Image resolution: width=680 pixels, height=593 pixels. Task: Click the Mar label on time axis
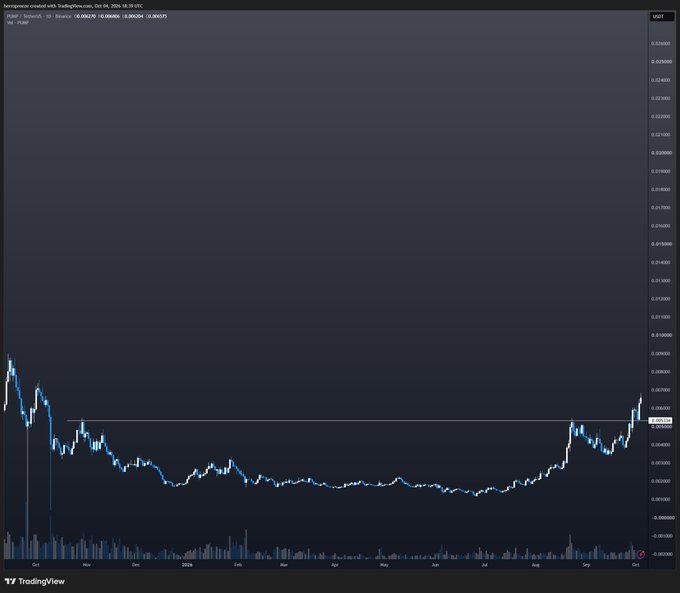pyautogui.click(x=284, y=565)
